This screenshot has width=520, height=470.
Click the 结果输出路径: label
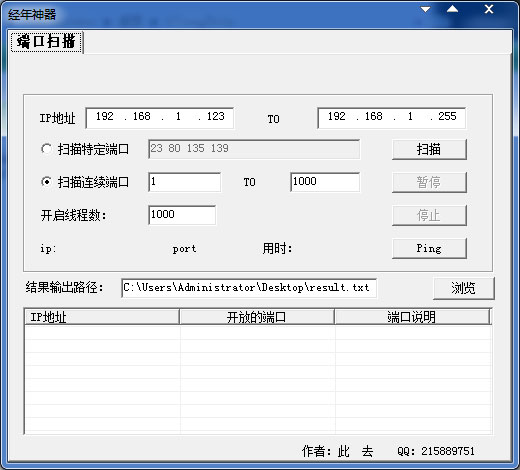[65, 287]
